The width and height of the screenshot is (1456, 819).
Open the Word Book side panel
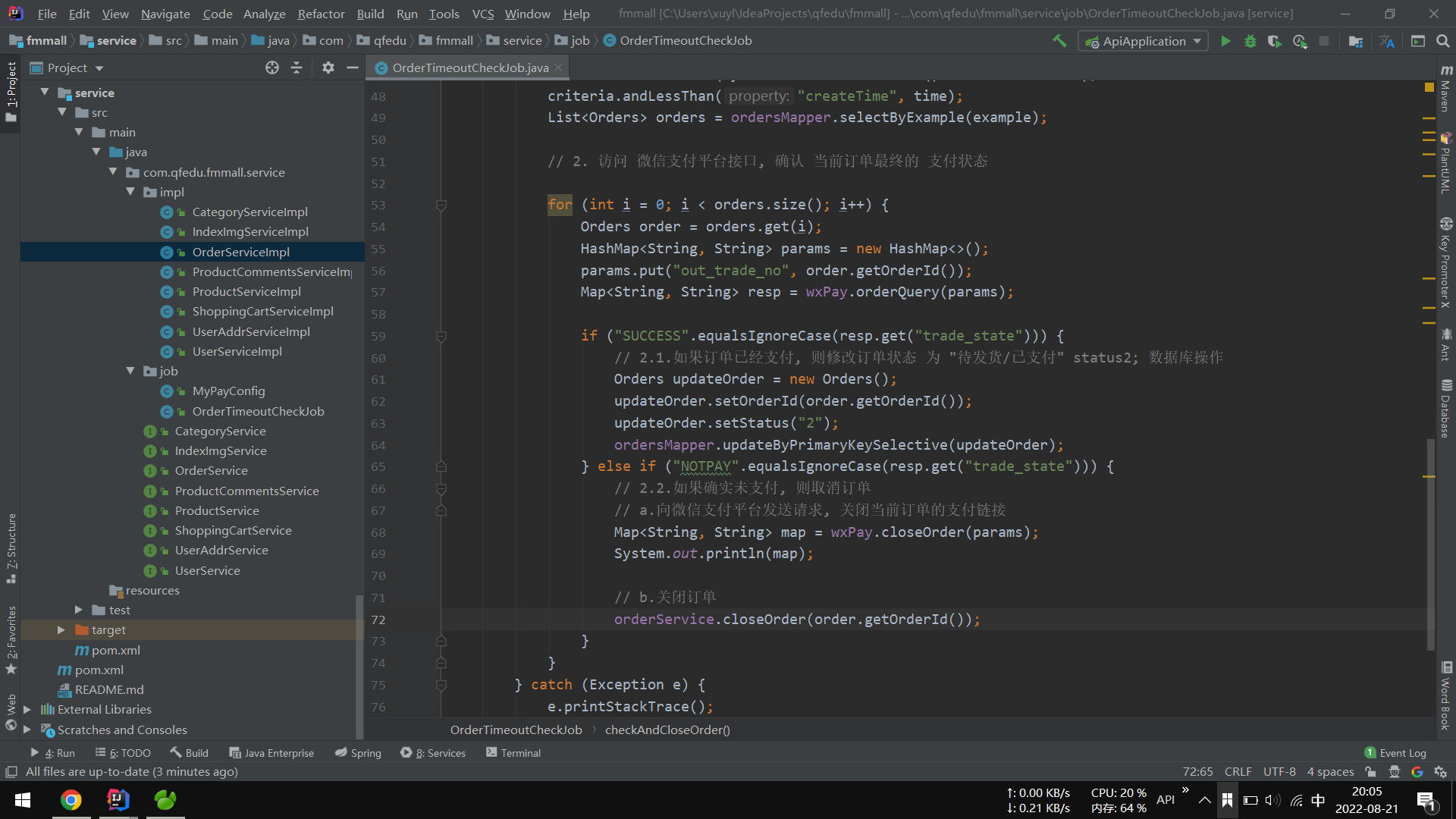pyautogui.click(x=1446, y=696)
